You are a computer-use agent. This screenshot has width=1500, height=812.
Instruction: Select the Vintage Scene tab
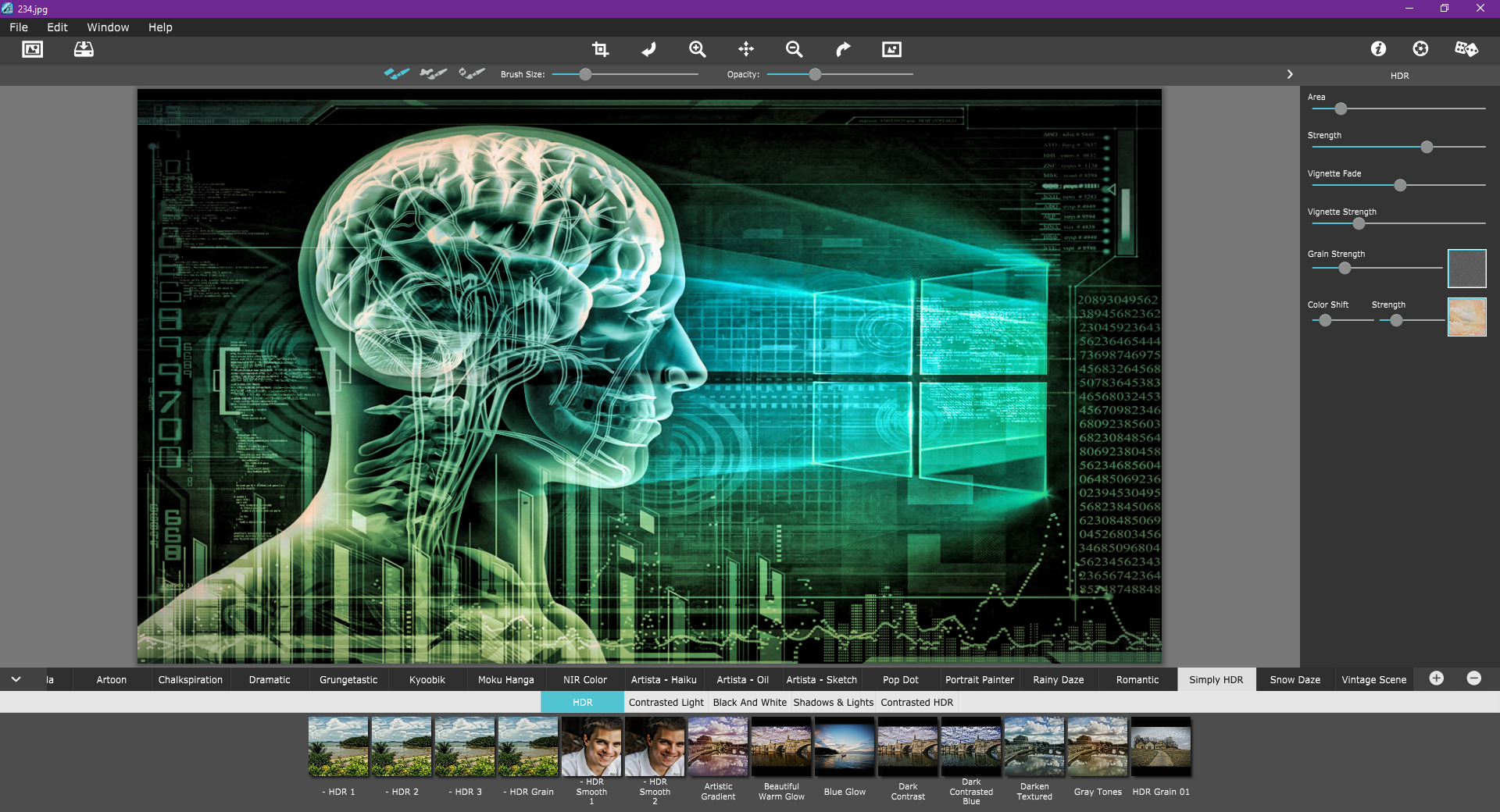click(1374, 679)
